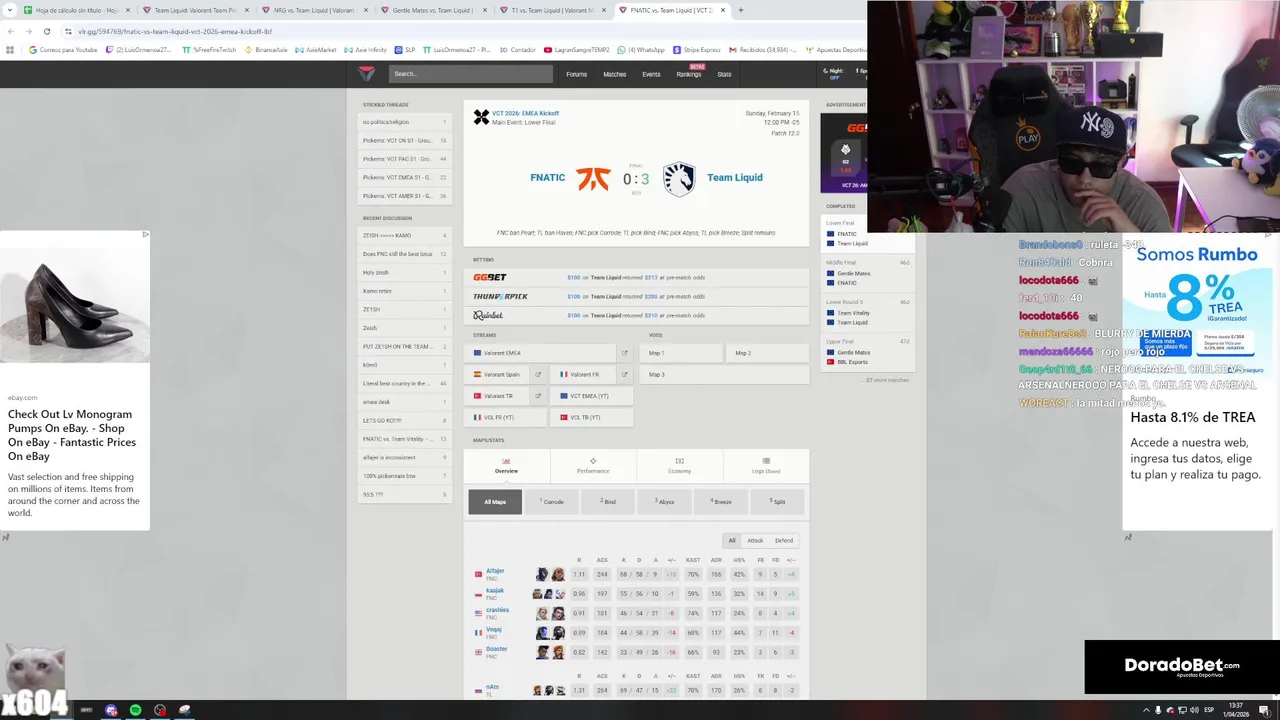Switch to the Gentle Mates vs. Team Liquid tab

point(433,10)
